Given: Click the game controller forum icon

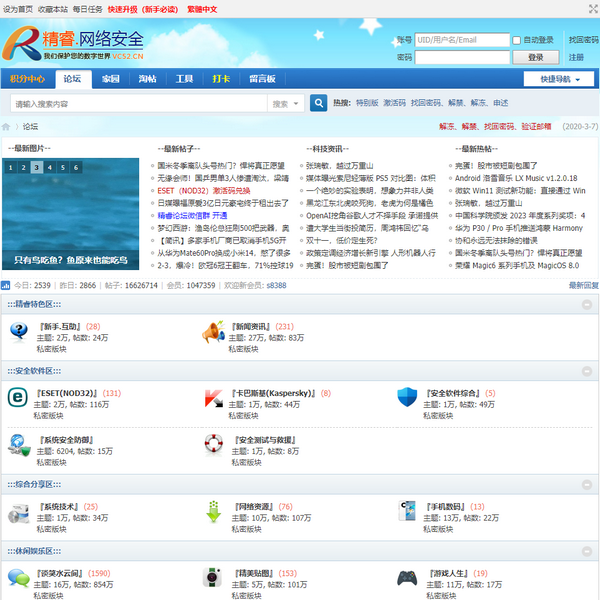Looking at the screenshot, I should coord(407,578).
